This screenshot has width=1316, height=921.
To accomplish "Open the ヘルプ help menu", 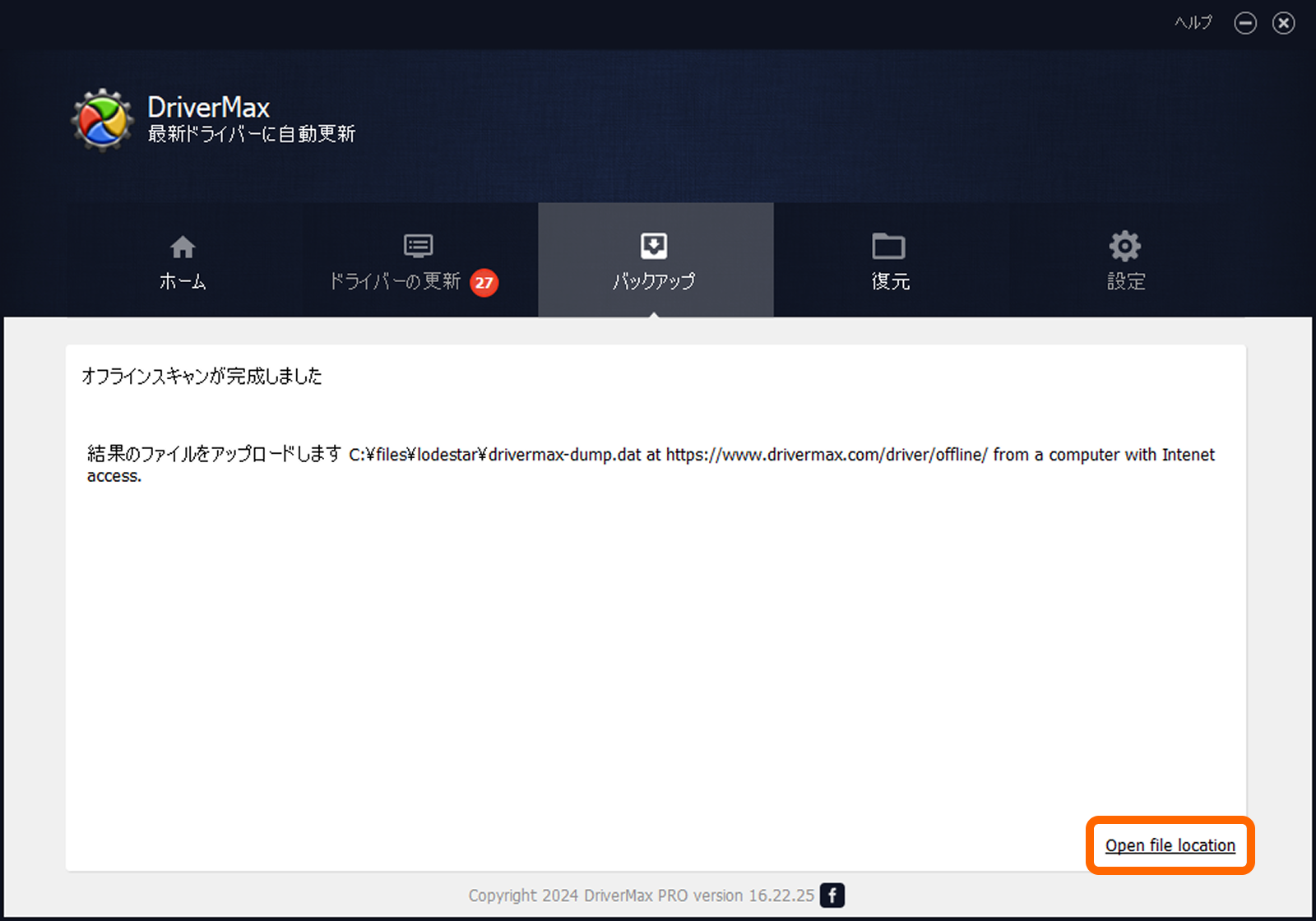I will pos(1193,23).
